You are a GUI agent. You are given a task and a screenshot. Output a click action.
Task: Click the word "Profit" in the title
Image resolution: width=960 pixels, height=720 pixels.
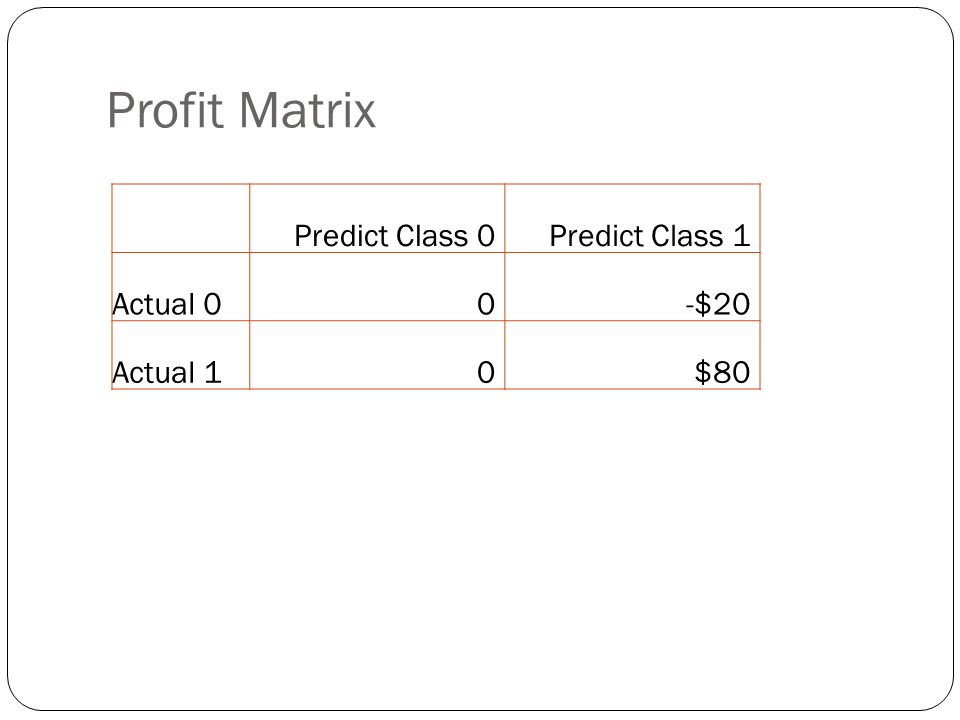[x=165, y=111]
